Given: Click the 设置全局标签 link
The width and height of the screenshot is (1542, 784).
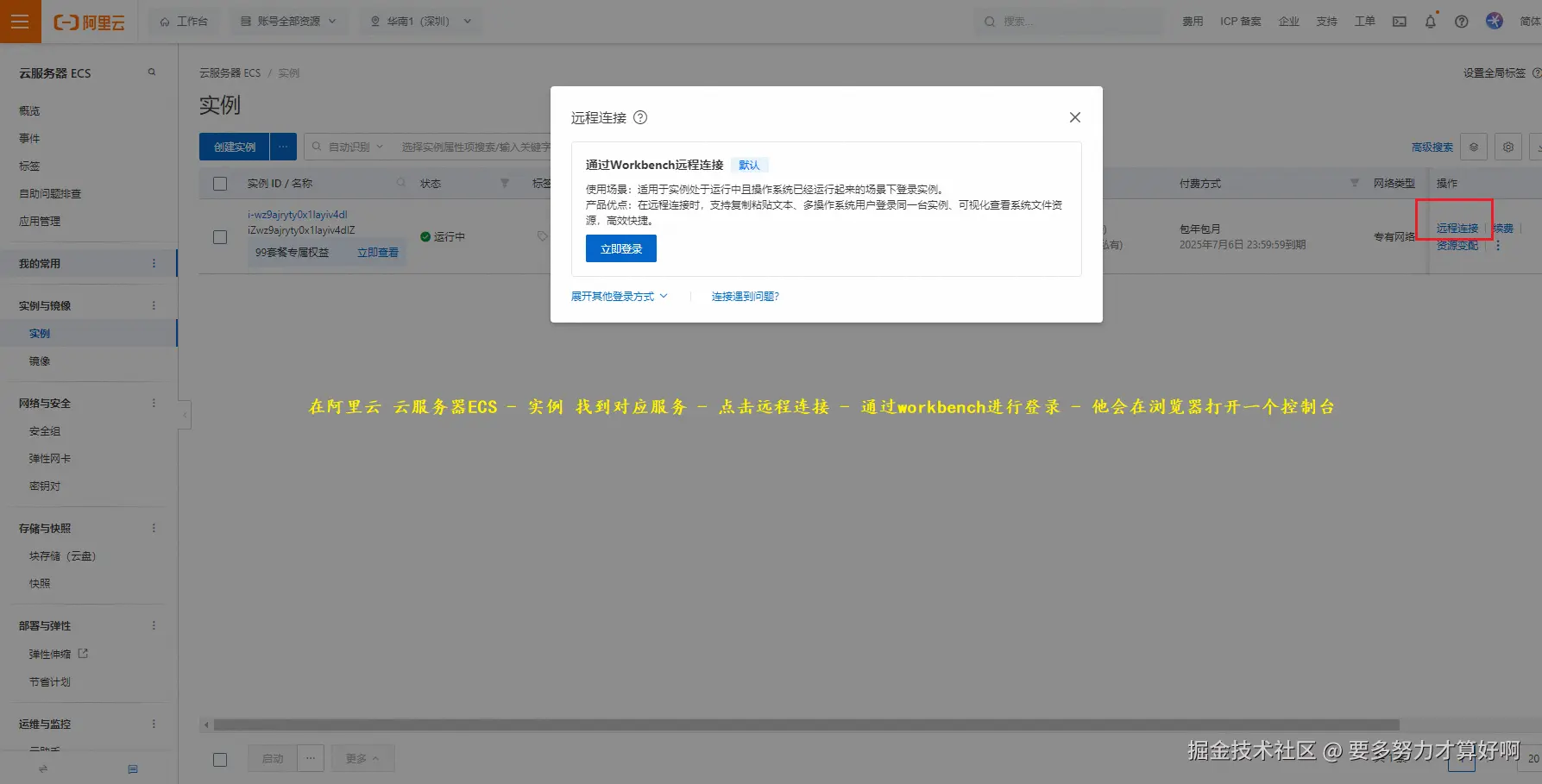Looking at the screenshot, I should (1495, 73).
